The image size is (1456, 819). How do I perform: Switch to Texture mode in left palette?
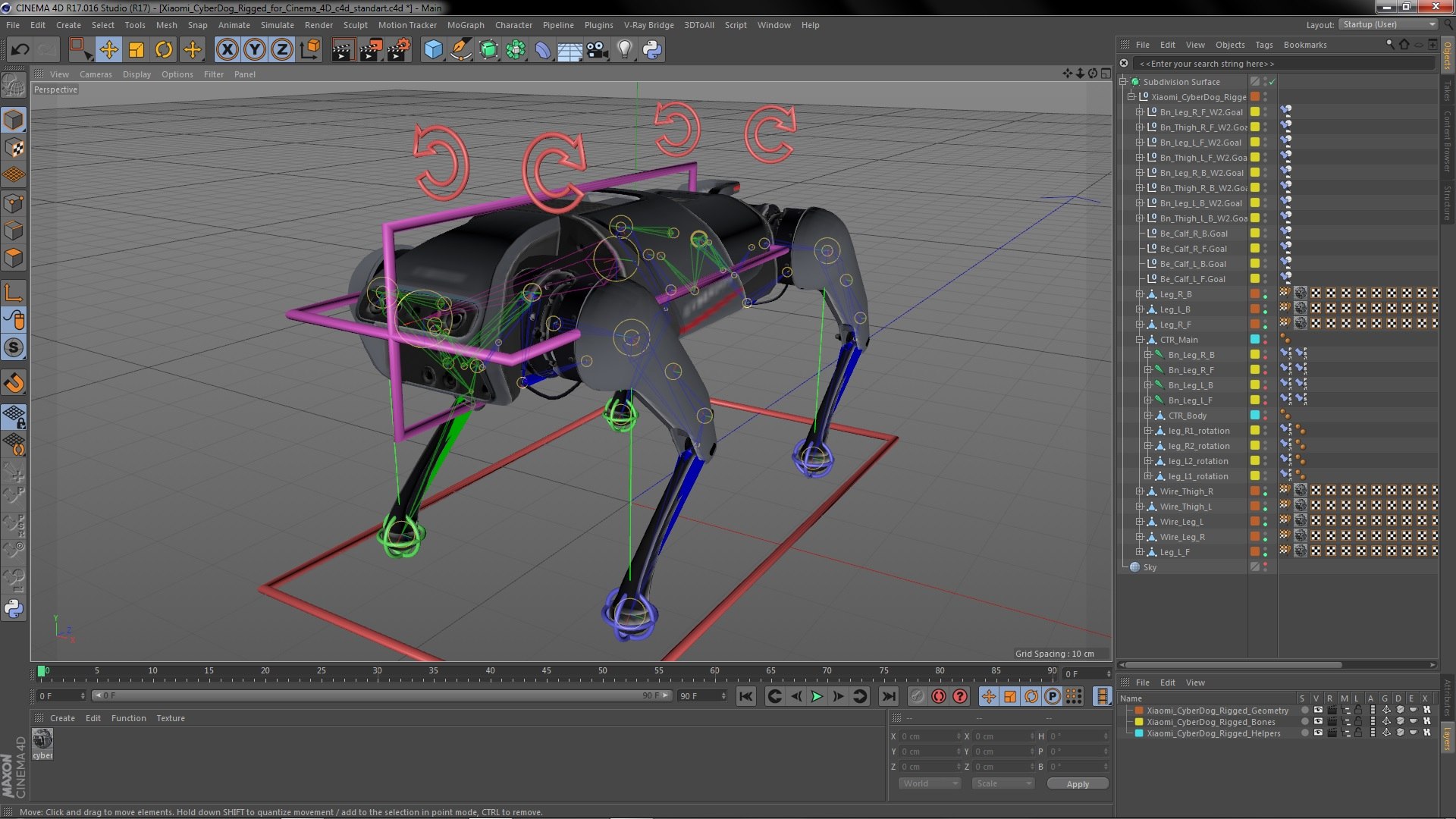14,148
